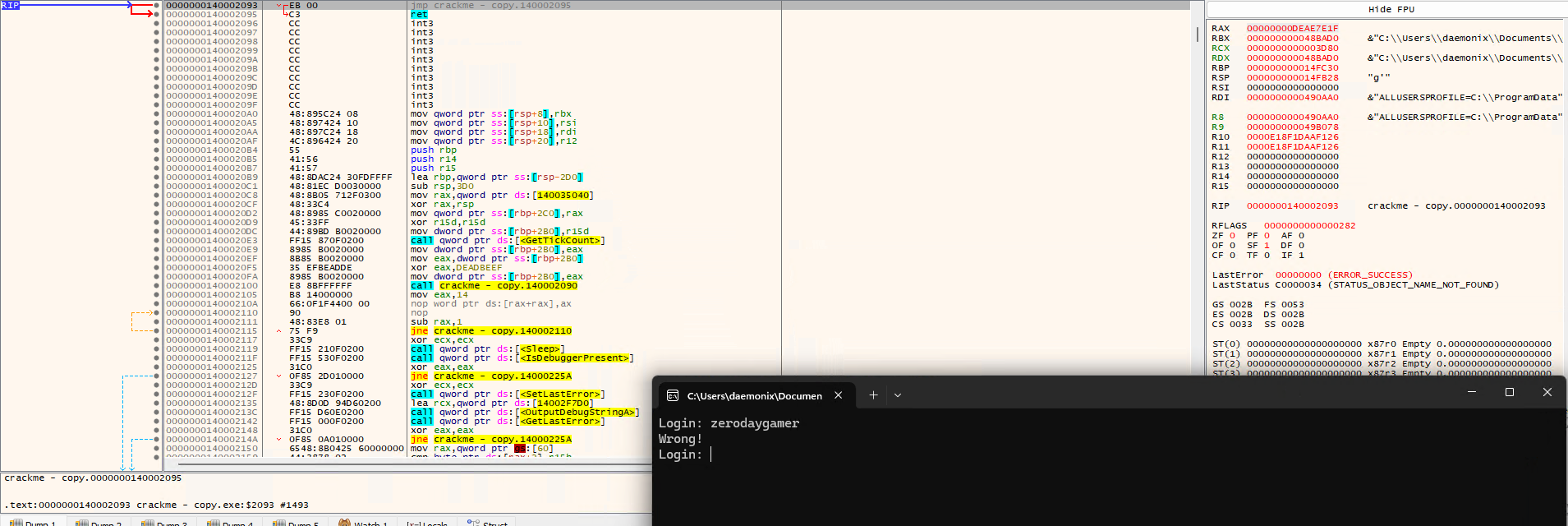Toggle breakpoint dot at address 0000000140002093

[x=157, y=5]
